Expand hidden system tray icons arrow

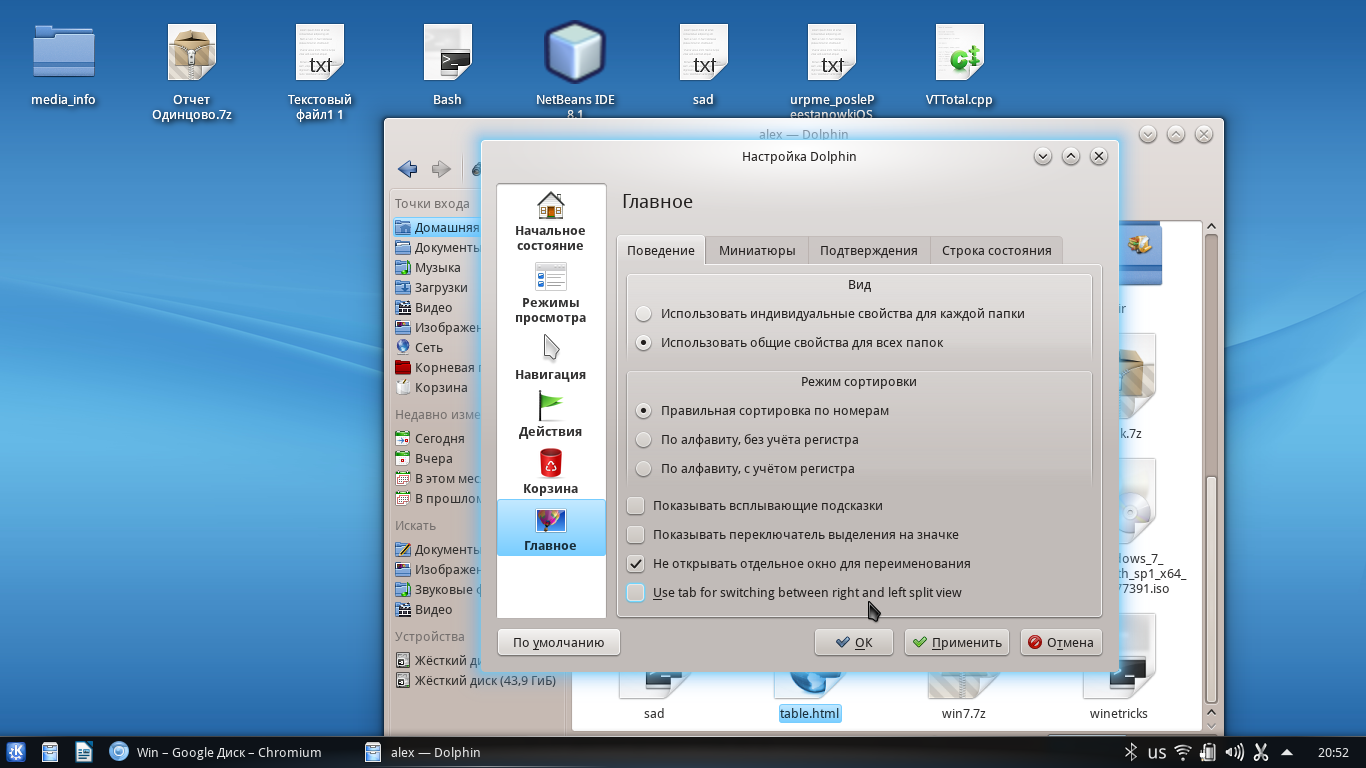(x=1287, y=752)
